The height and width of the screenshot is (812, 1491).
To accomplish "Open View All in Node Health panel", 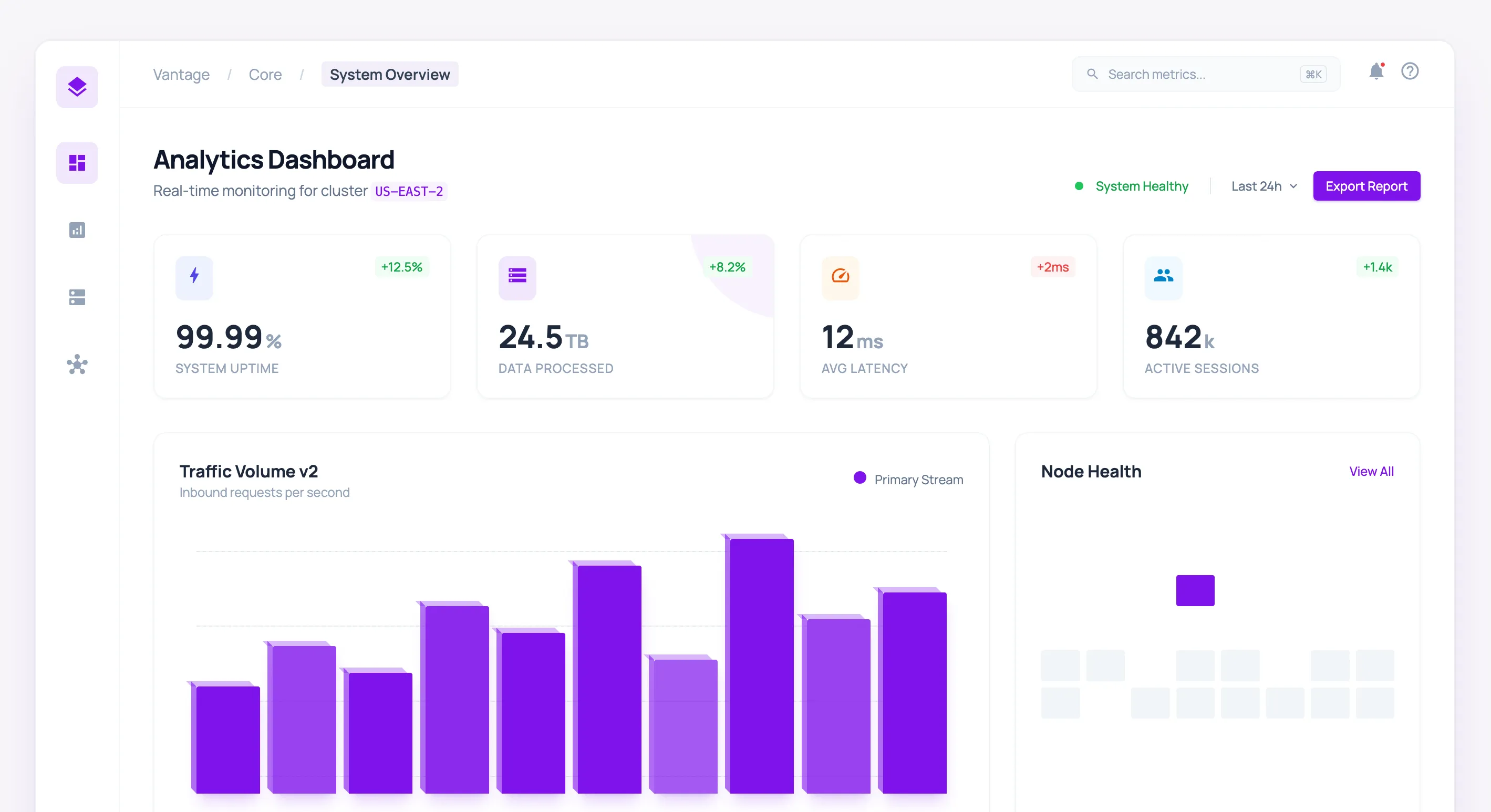I will 1371,471.
